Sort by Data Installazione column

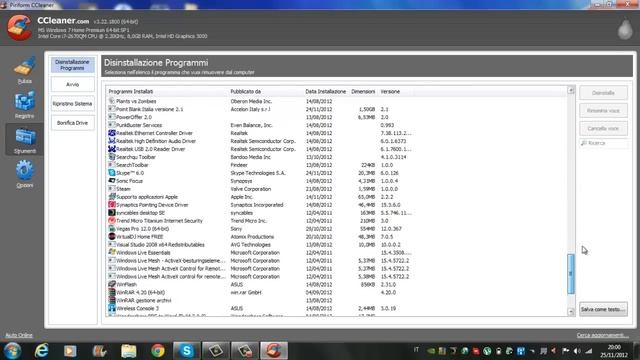326,91
